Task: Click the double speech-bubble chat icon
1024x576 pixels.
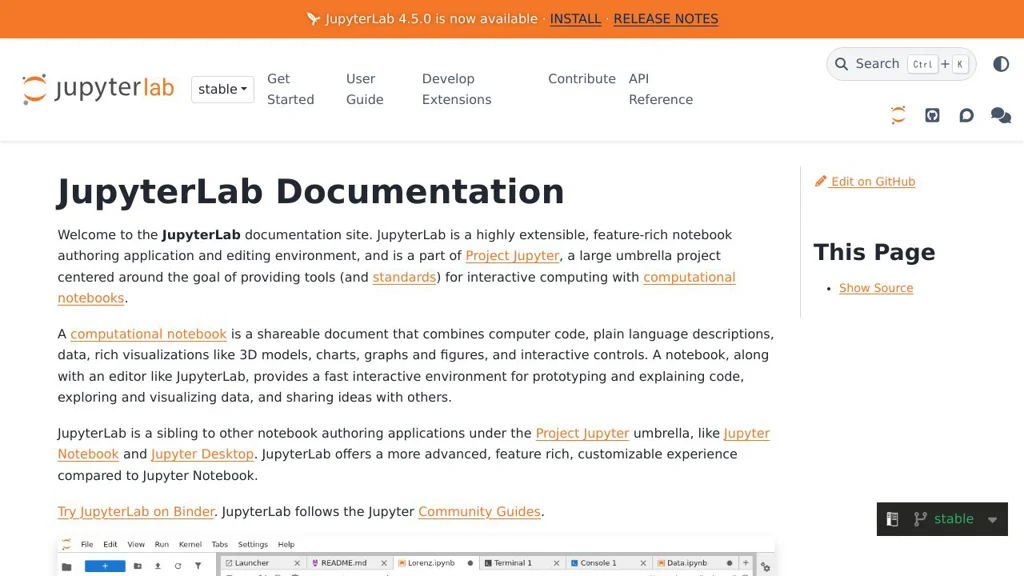Action: (x=1000, y=116)
